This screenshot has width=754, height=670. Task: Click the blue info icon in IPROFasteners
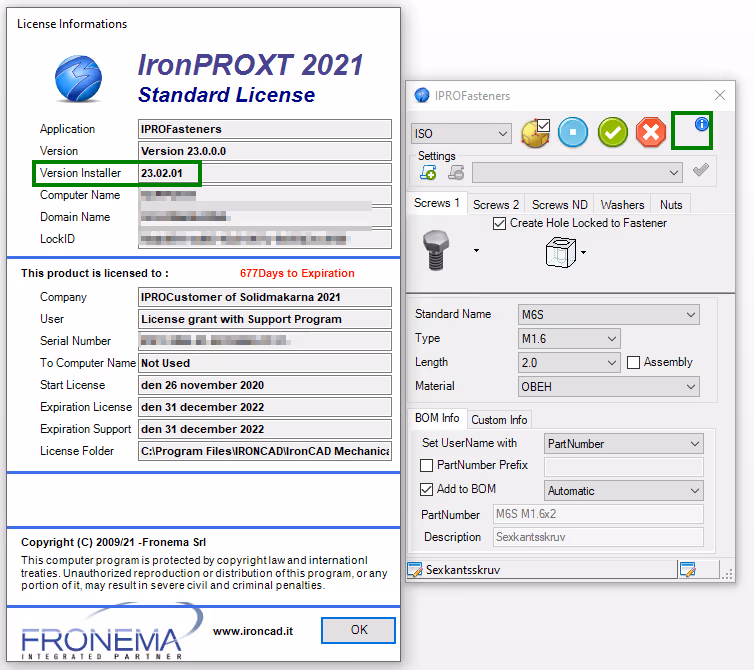pos(701,124)
